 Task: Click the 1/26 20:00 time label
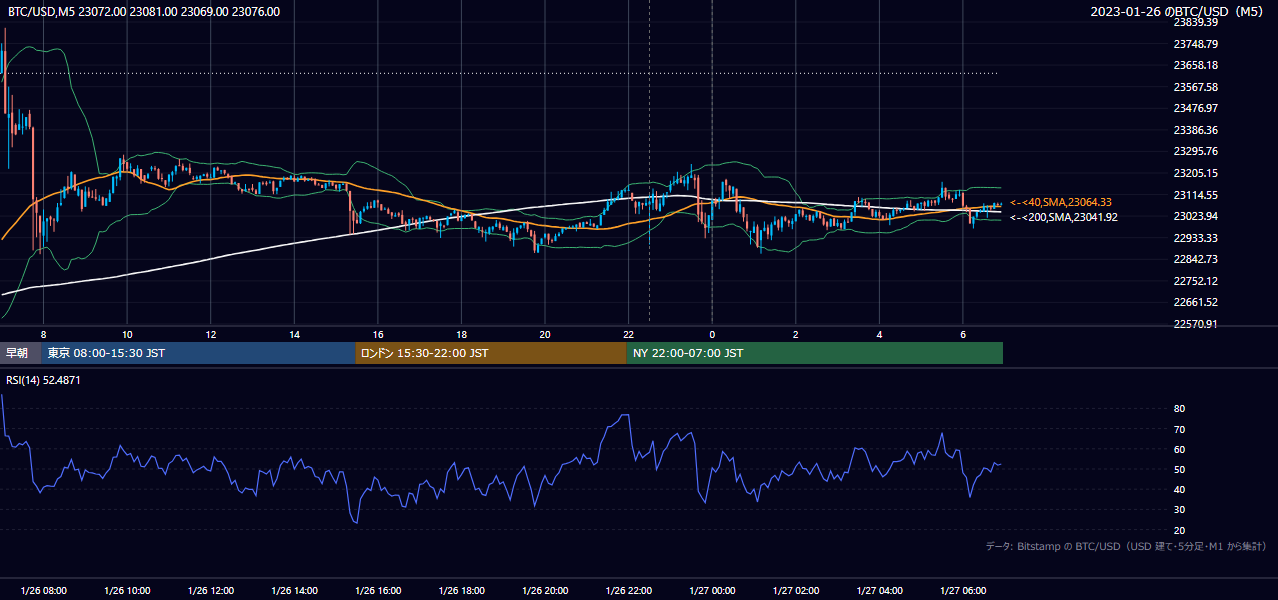pos(545,591)
